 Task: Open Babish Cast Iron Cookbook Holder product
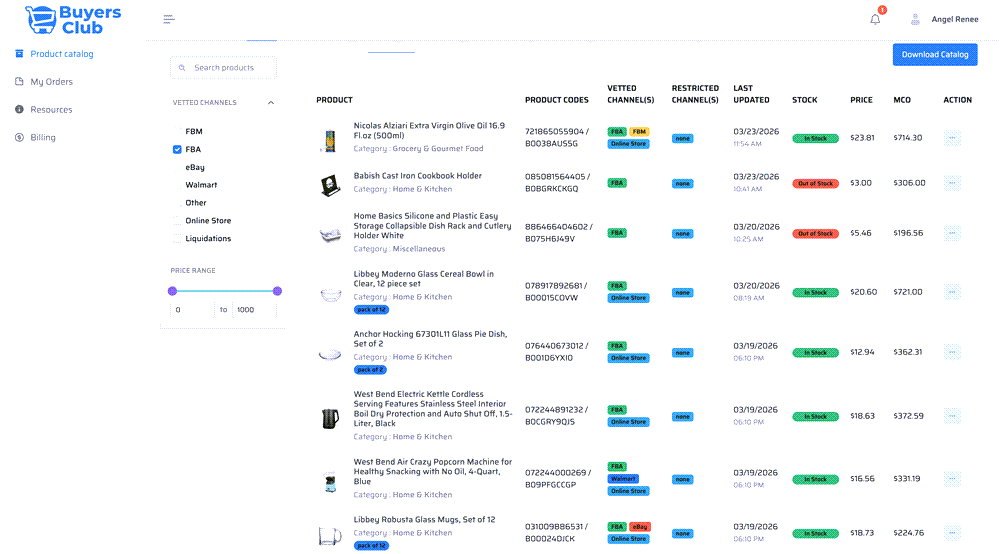[418, 175]
